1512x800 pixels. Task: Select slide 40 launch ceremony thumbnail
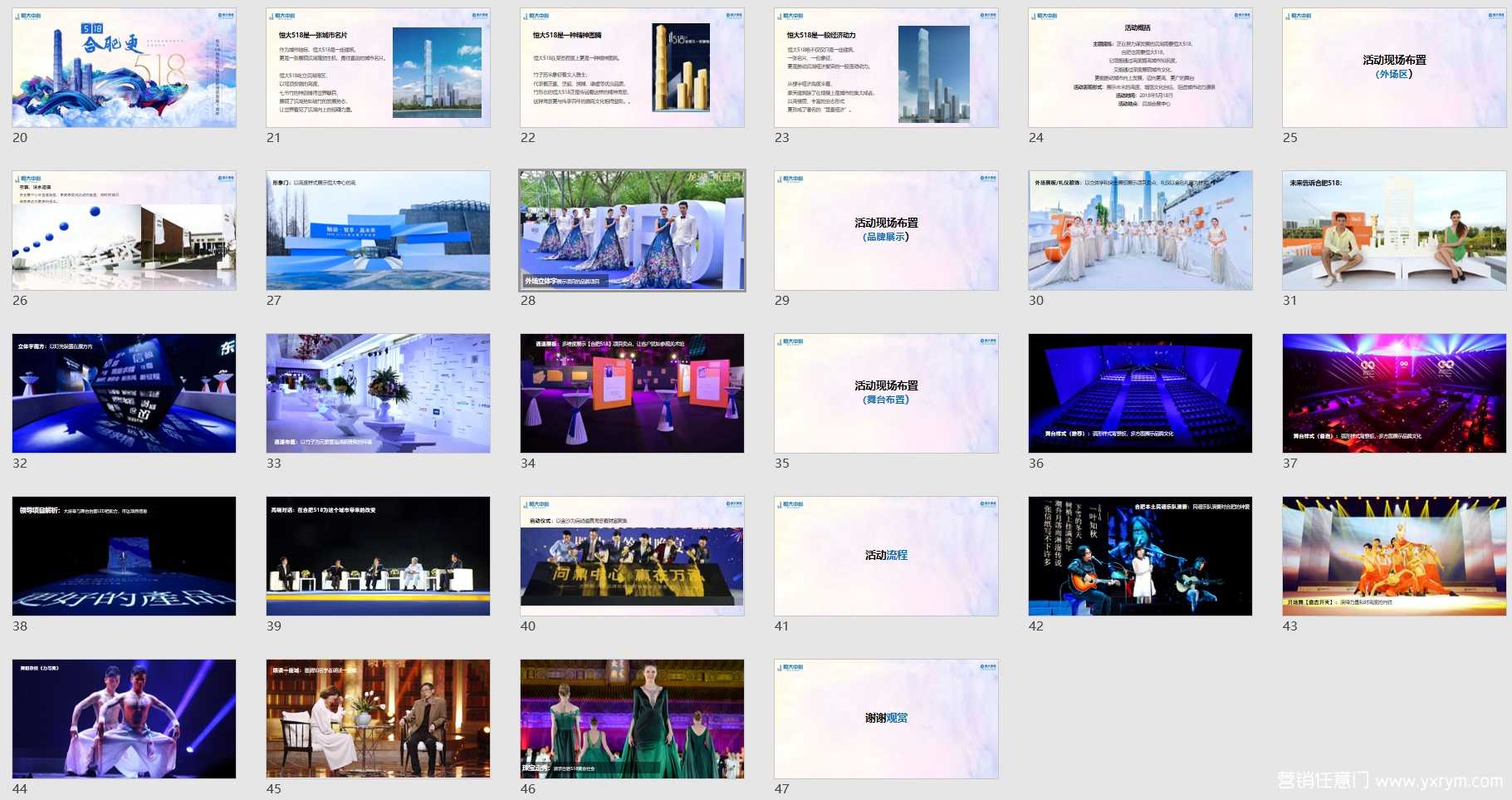pos(633,557)
